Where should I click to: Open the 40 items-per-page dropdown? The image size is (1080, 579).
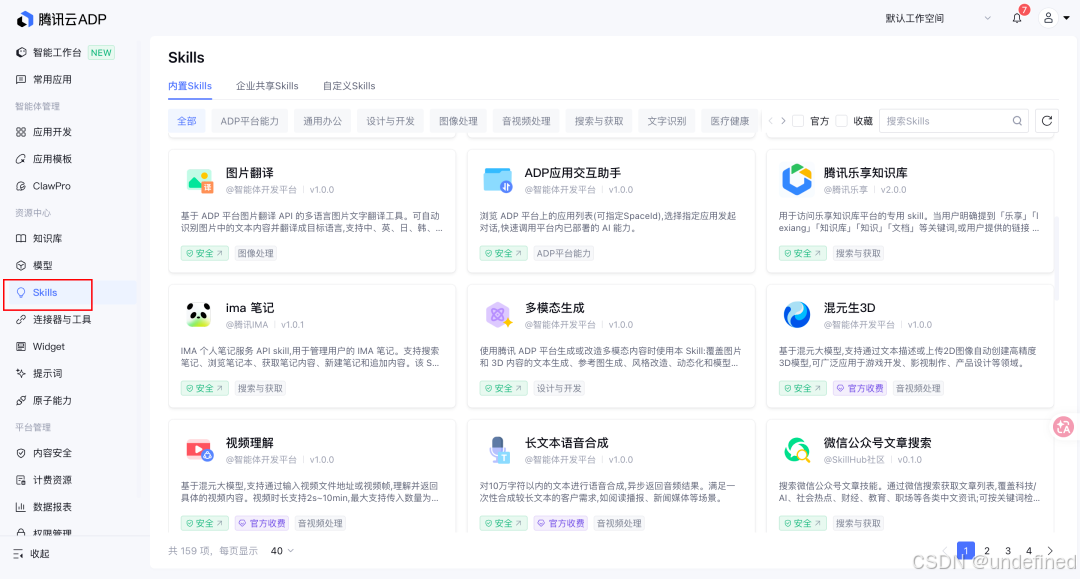[x=282, y=551]
